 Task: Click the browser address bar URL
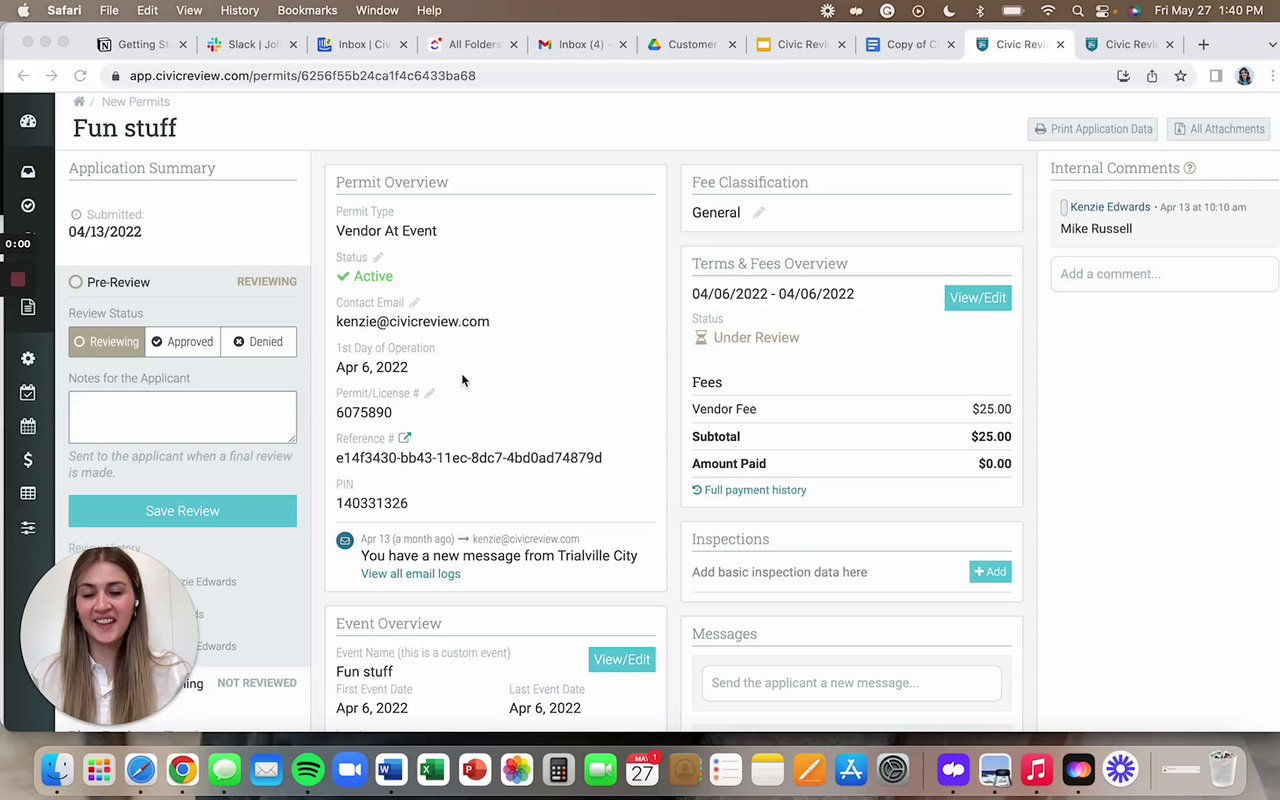point(302,76)
